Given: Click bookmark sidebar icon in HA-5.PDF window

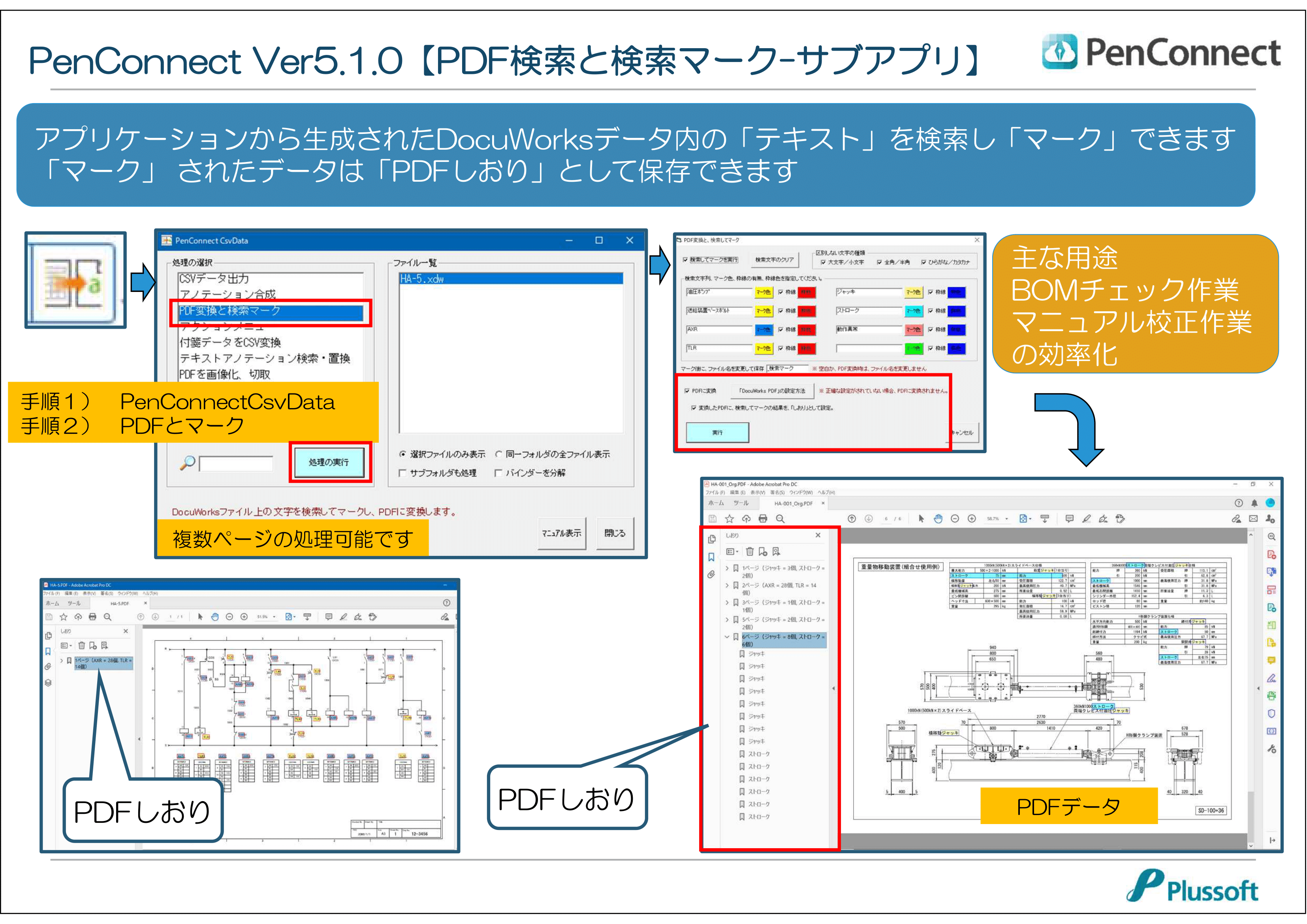Looking at the screenshot, I should coord(49,651).
